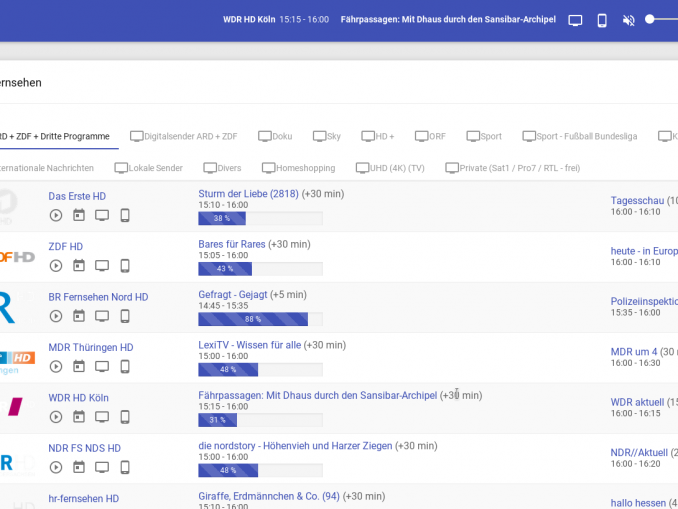
Task: Switch WDR HD Köln on TV
Action: point(102,417)
